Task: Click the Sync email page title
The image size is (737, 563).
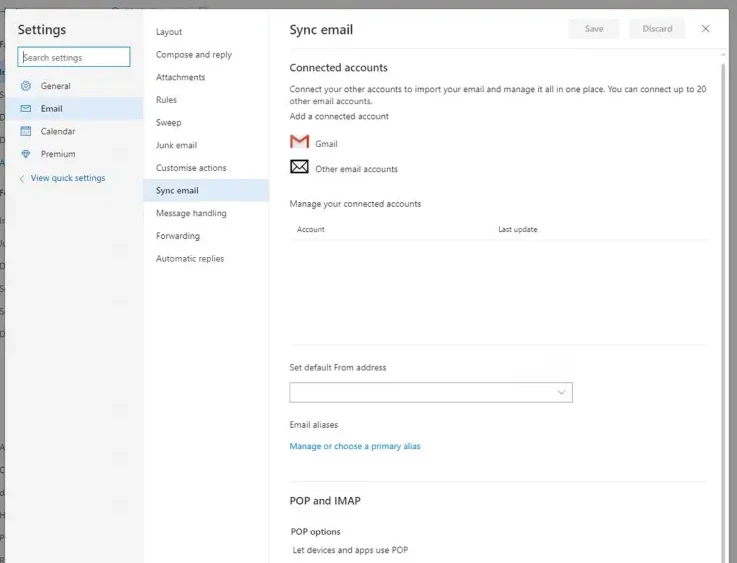Action: coord(321,30)
